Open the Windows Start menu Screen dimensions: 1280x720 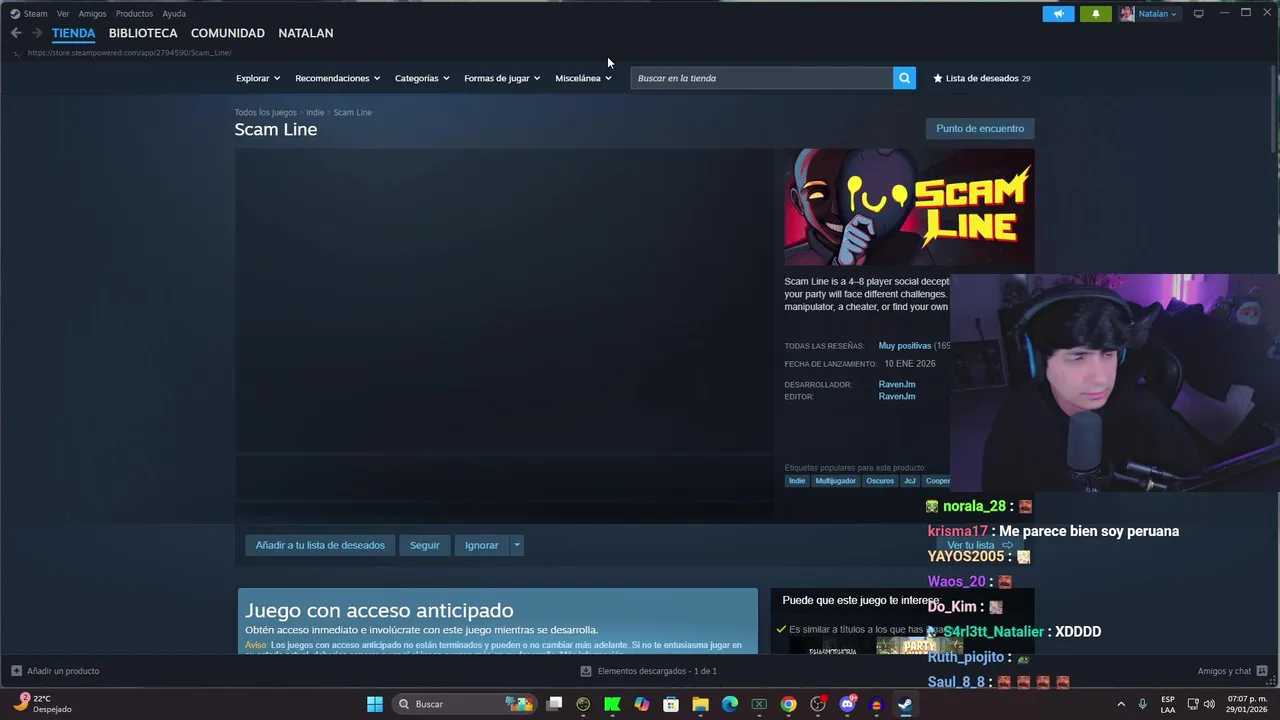(x=375, y=704)
